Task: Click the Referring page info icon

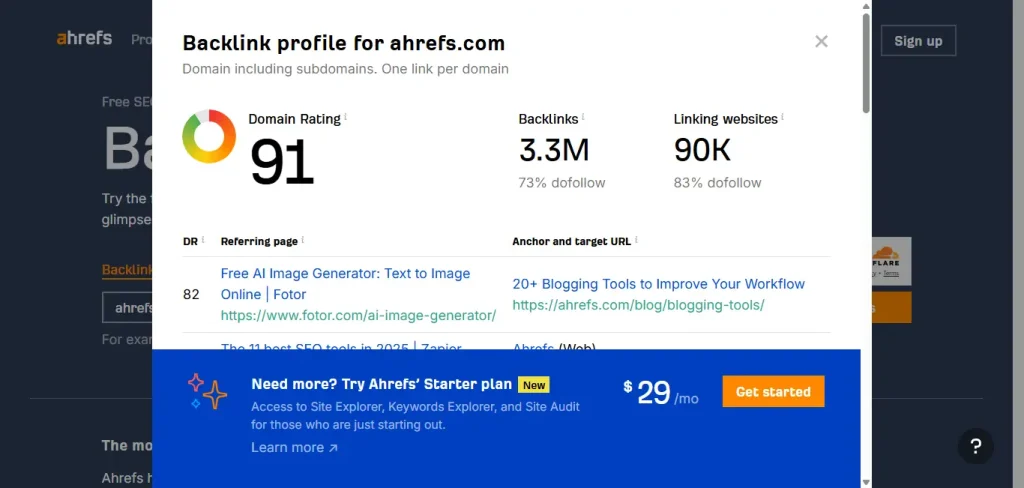Action: 303,240
